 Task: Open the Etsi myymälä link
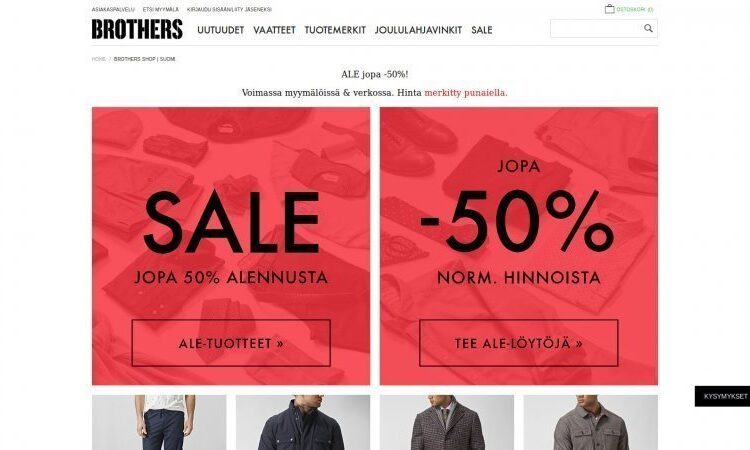(161, 10)
